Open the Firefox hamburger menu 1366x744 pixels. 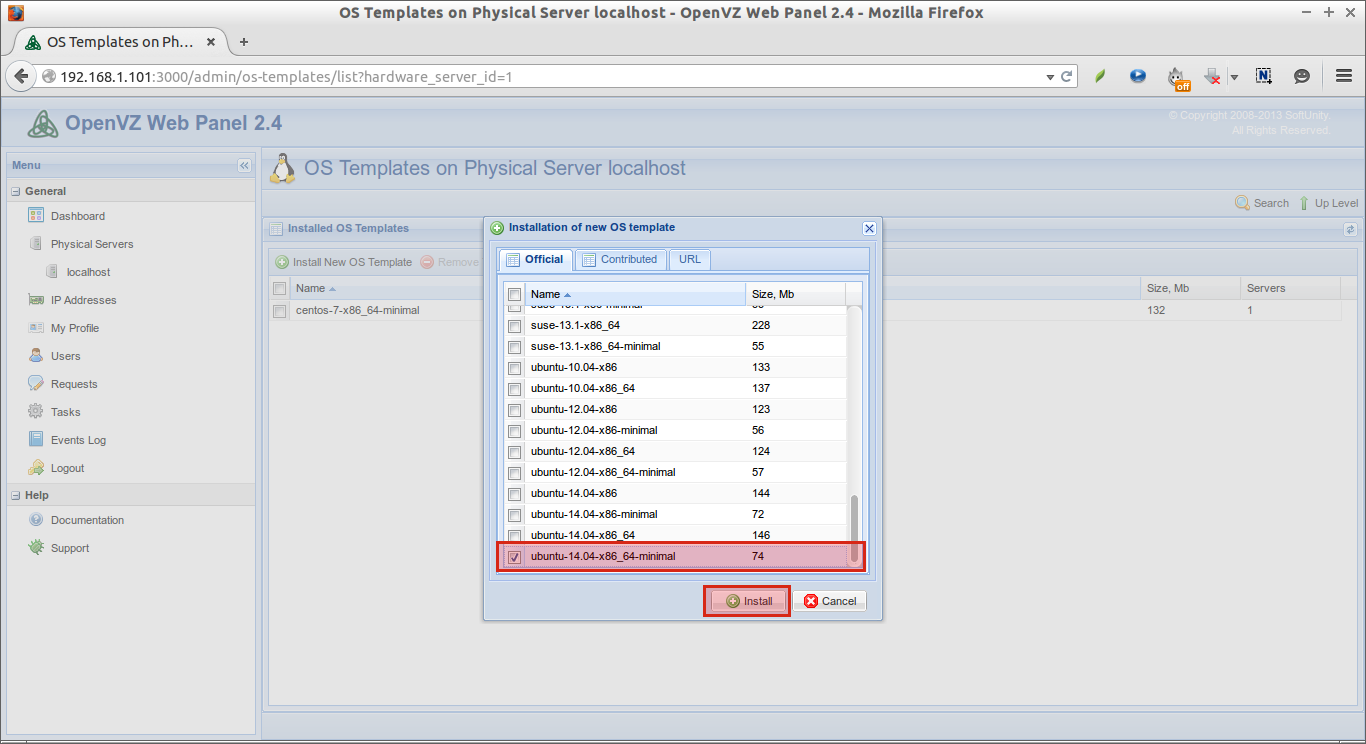(1344, 76)
